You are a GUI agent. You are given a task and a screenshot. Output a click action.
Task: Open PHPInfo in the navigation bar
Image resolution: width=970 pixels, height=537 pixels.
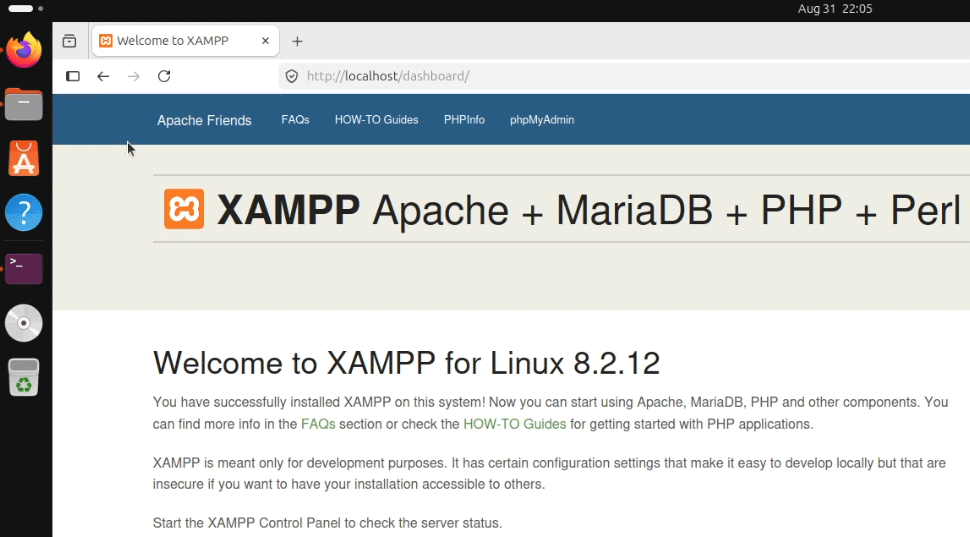(x=464, y=120)
